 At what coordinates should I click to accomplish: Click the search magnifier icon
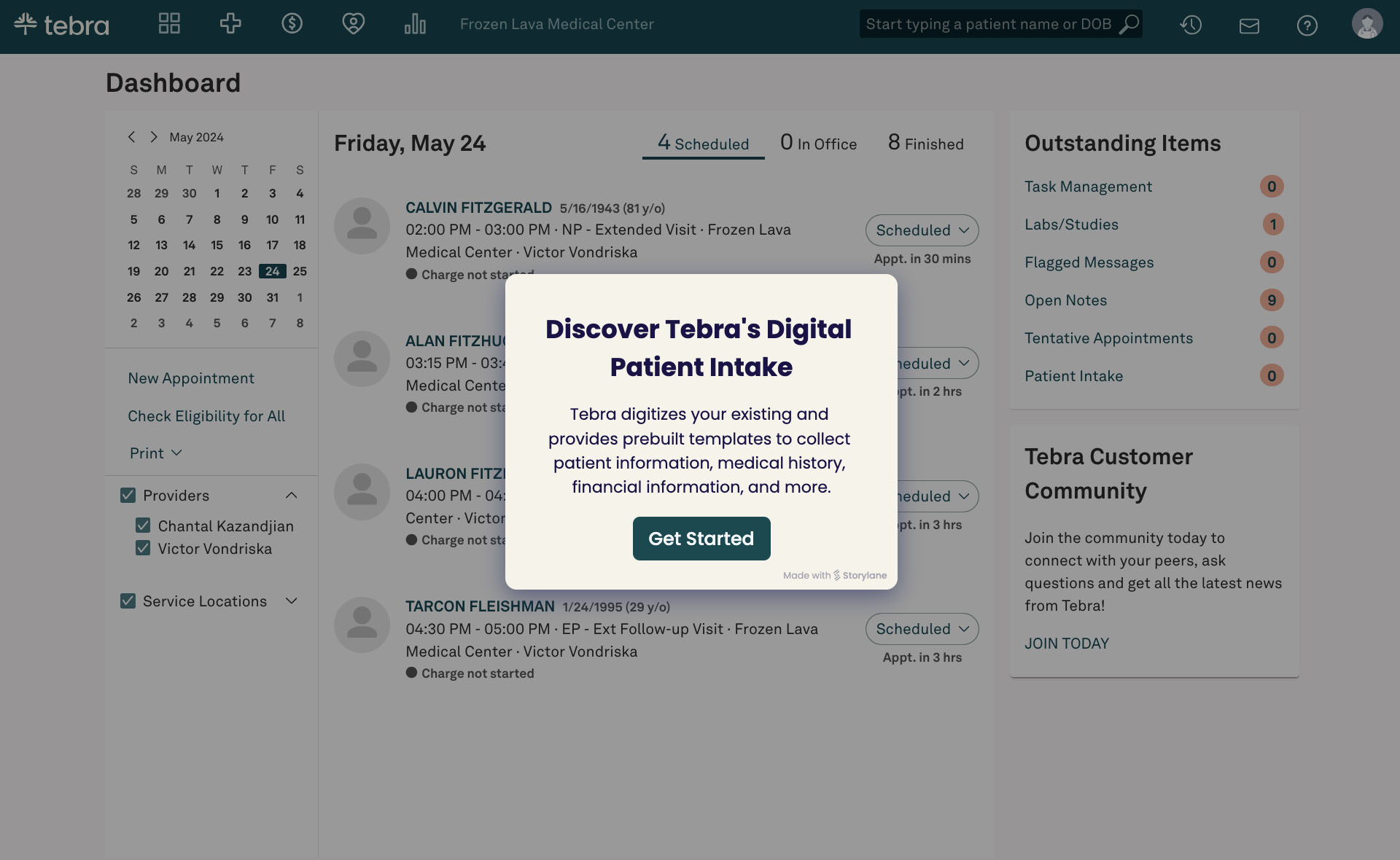tap(1129, 24)
